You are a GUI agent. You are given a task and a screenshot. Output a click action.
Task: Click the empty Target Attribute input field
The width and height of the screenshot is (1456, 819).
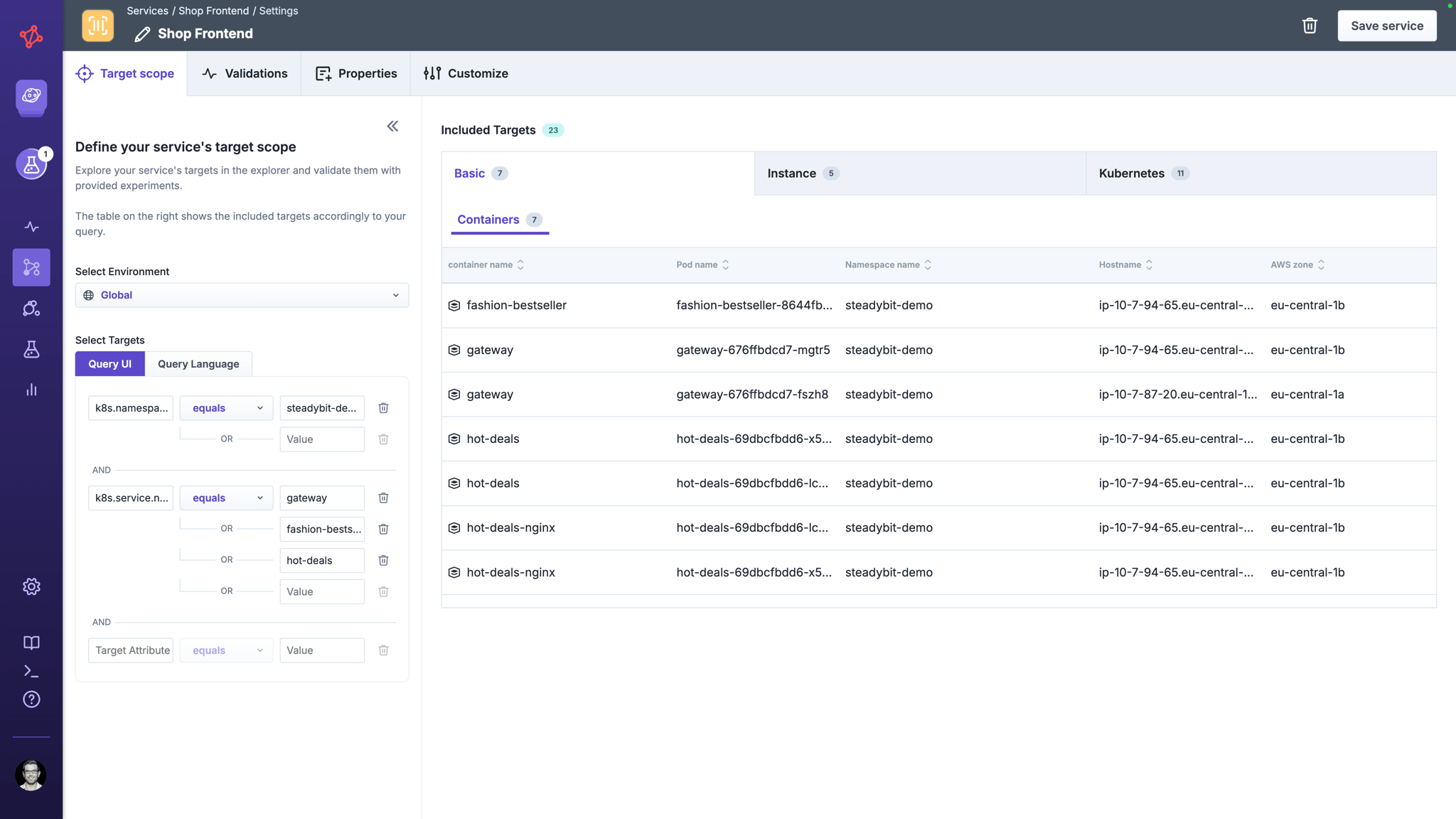point(131,651)
